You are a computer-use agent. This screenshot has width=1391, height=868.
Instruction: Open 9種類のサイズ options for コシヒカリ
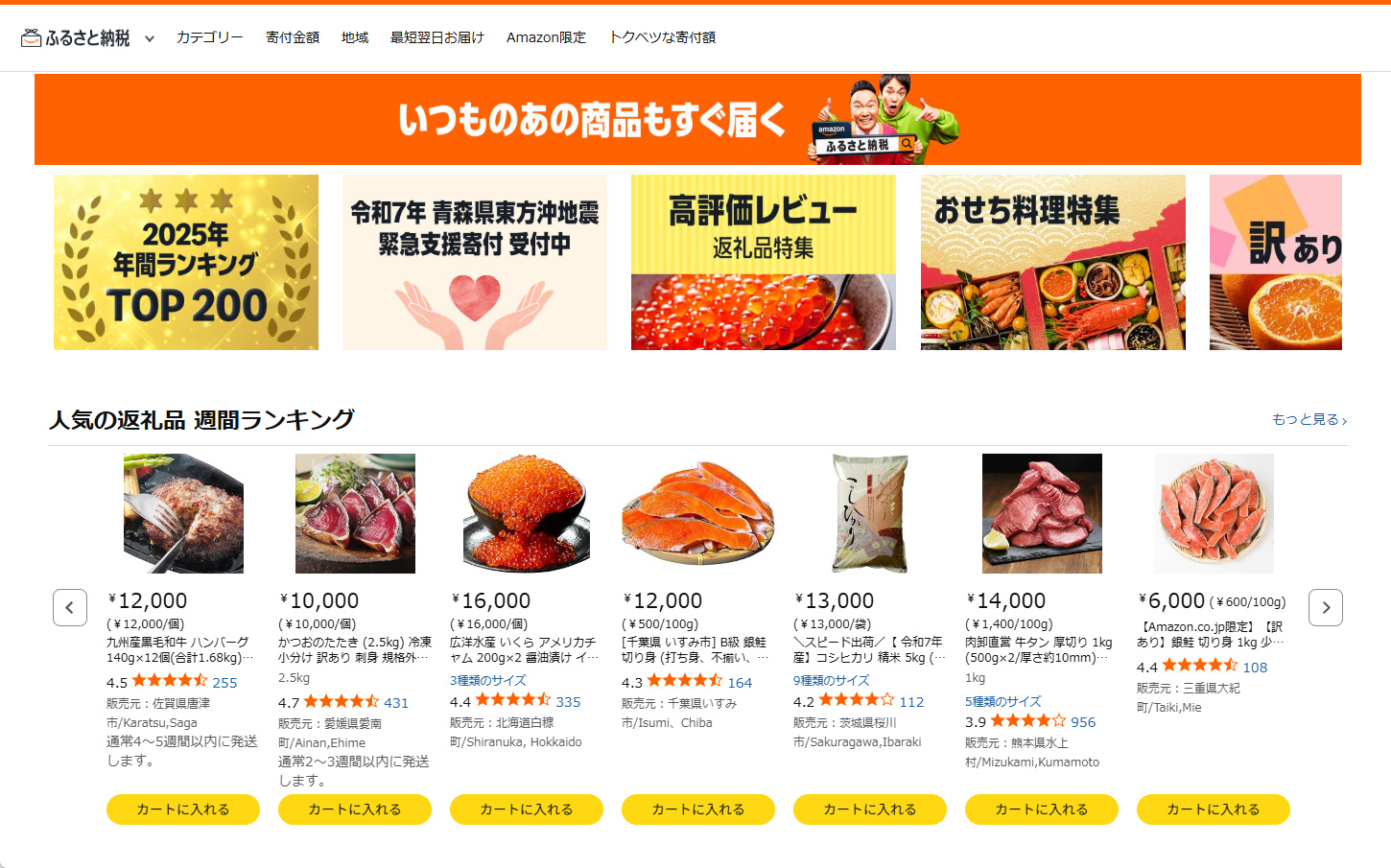pyautogui.click(x=832, y=680)
